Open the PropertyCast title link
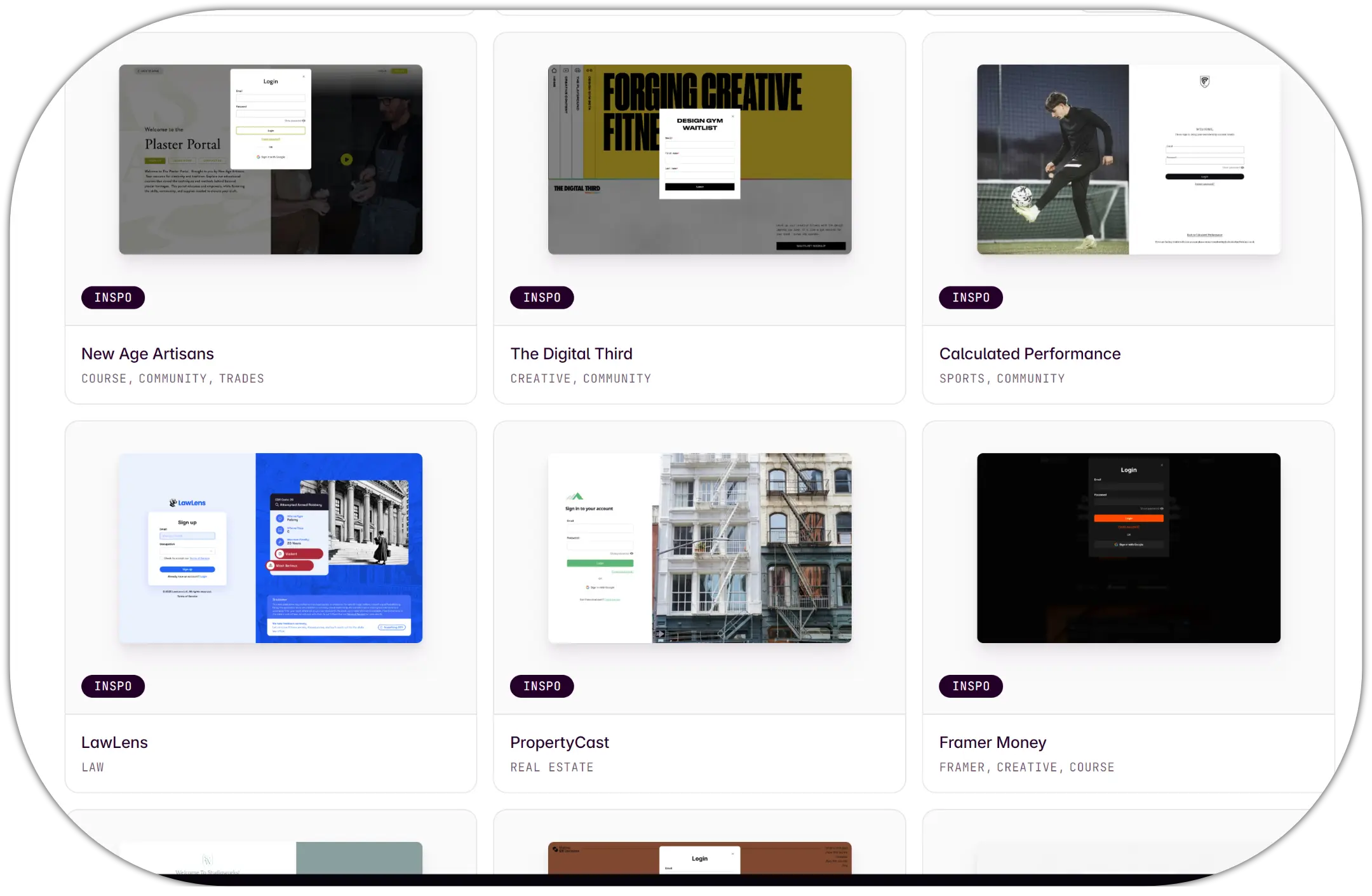Image resolution: width=1372 pixels, height=896 pixels. pos(560,742)
